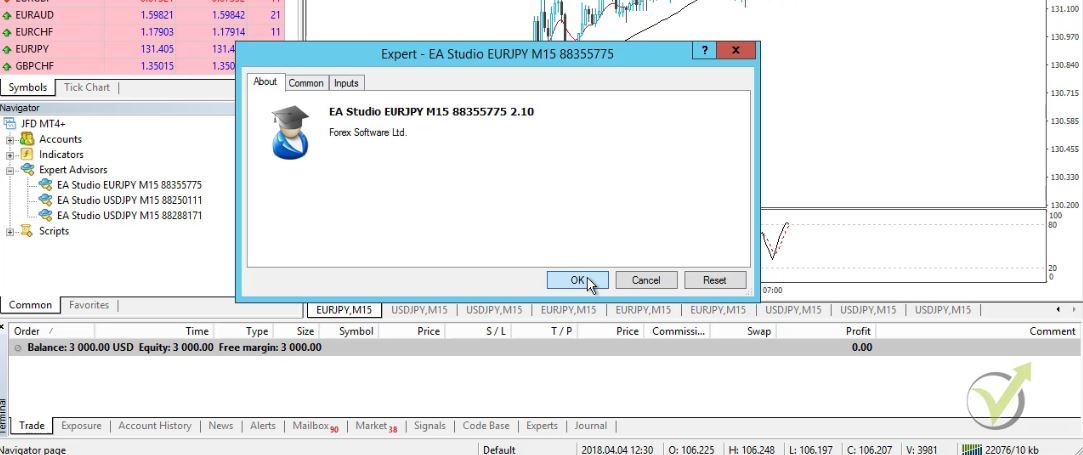This screenshot has width=1083, height=455.
Task: Click the Size column header
Action: [295, 331]
